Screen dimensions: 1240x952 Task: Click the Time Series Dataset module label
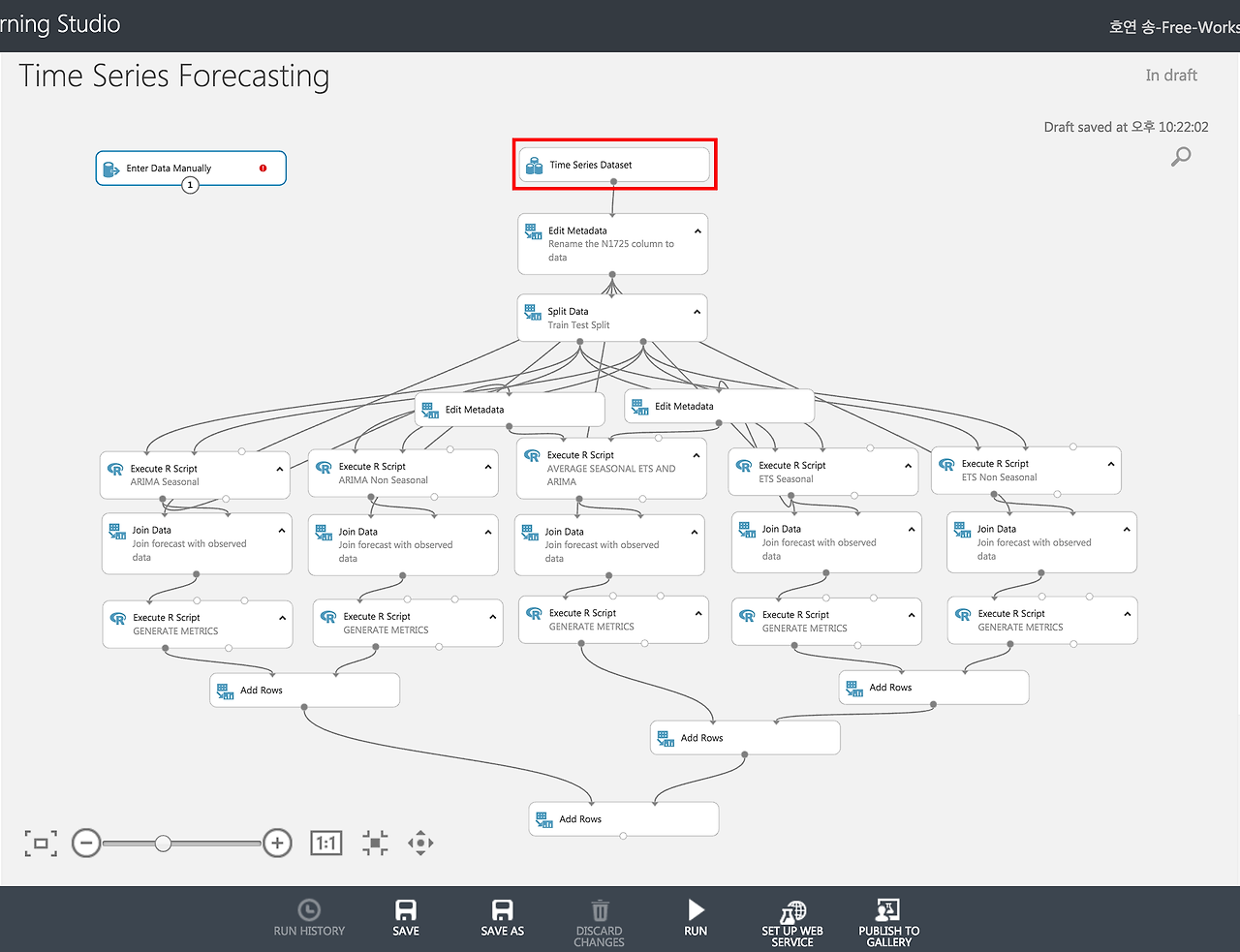pos(591,166)
